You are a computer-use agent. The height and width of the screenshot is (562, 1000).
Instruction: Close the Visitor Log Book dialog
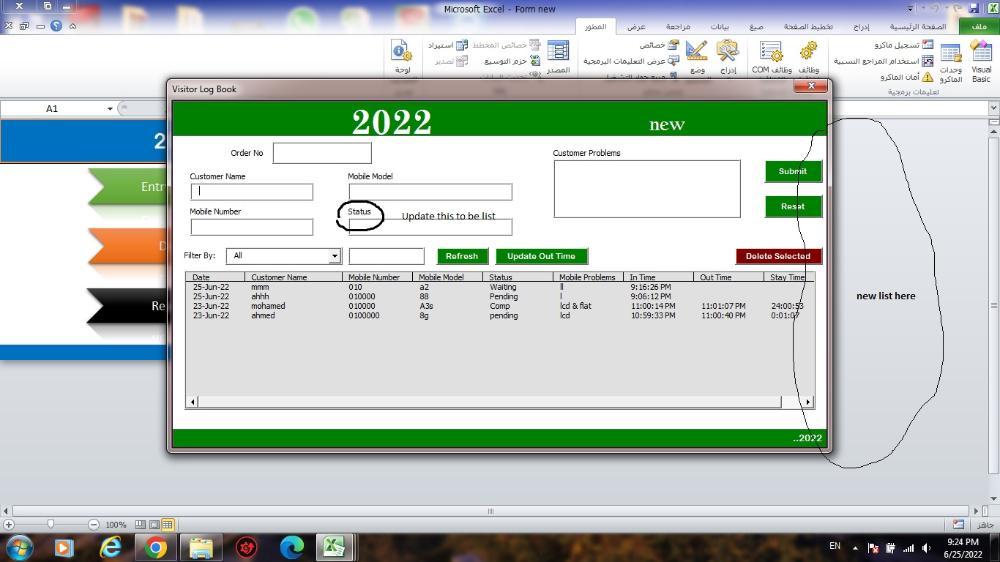point(811,85)
